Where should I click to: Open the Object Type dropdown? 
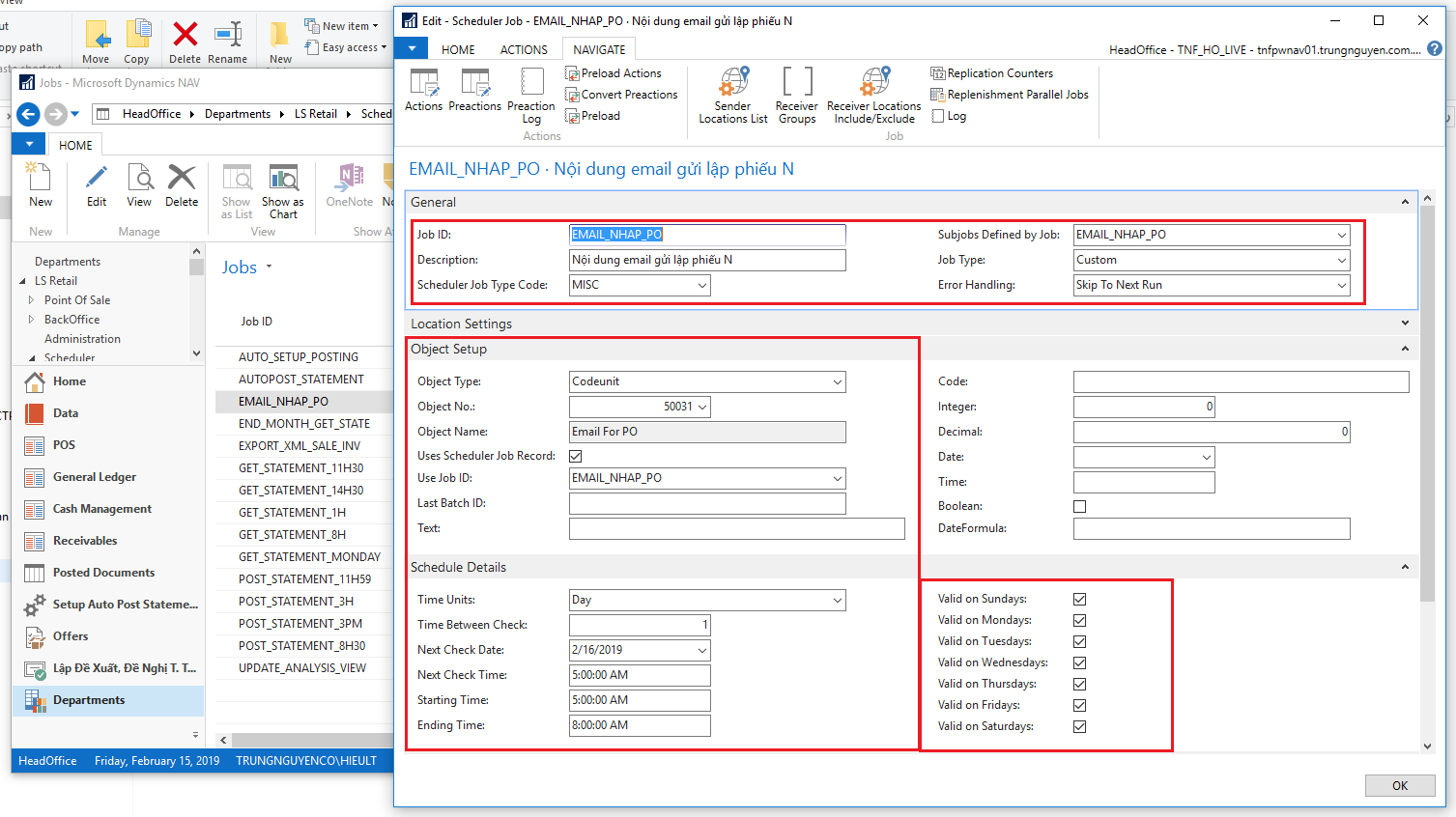pos(837,381)
